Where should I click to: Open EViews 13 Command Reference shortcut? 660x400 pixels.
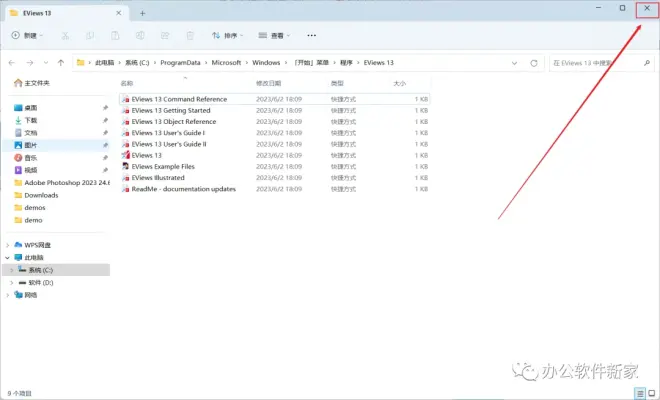179,99
